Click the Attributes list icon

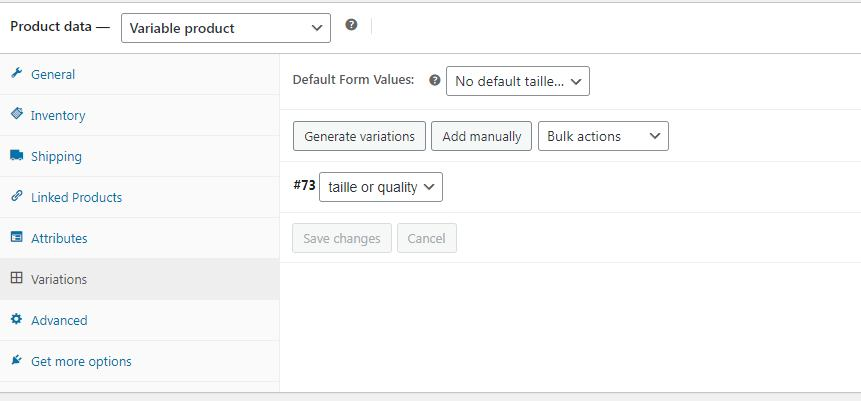click(x=16, y=238)
